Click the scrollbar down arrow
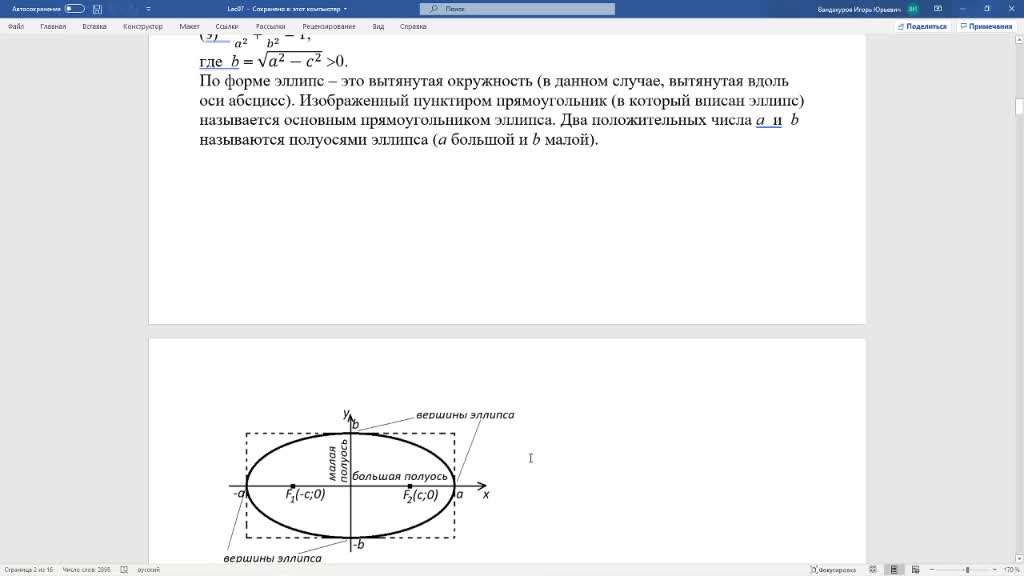1024x576 pixels. tap(1019, 559)
